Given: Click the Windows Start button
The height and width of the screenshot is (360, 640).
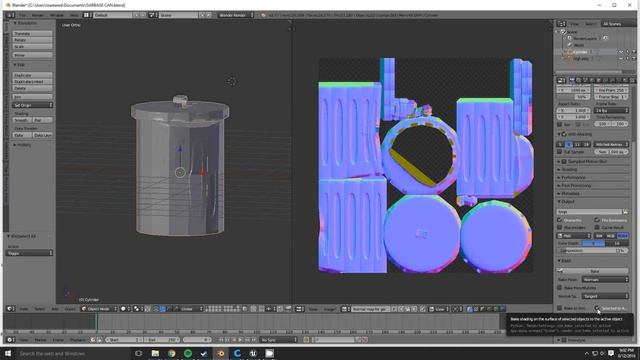Looking at the screenshot, I should 8,353.
